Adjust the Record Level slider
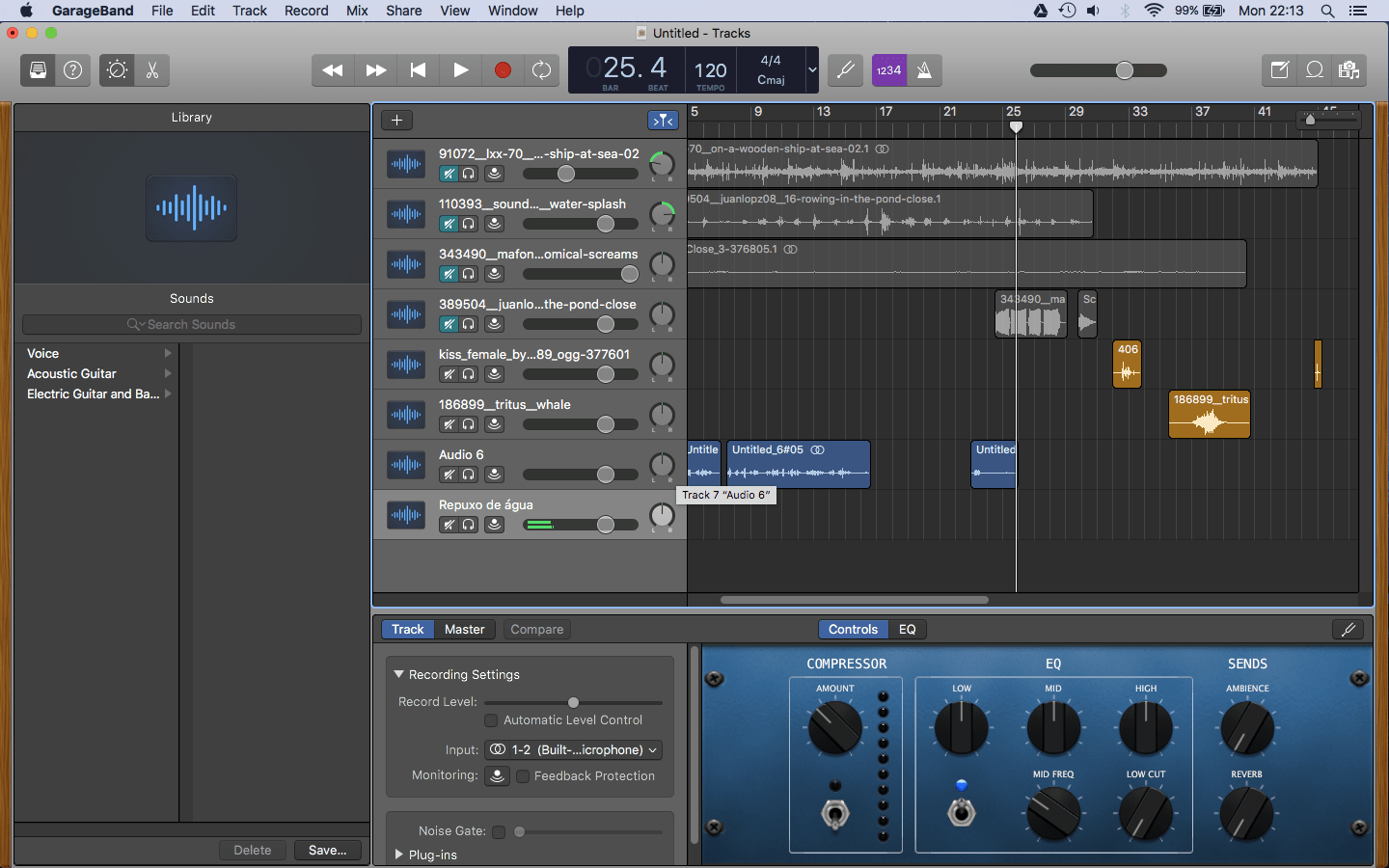 click(573, 702)
